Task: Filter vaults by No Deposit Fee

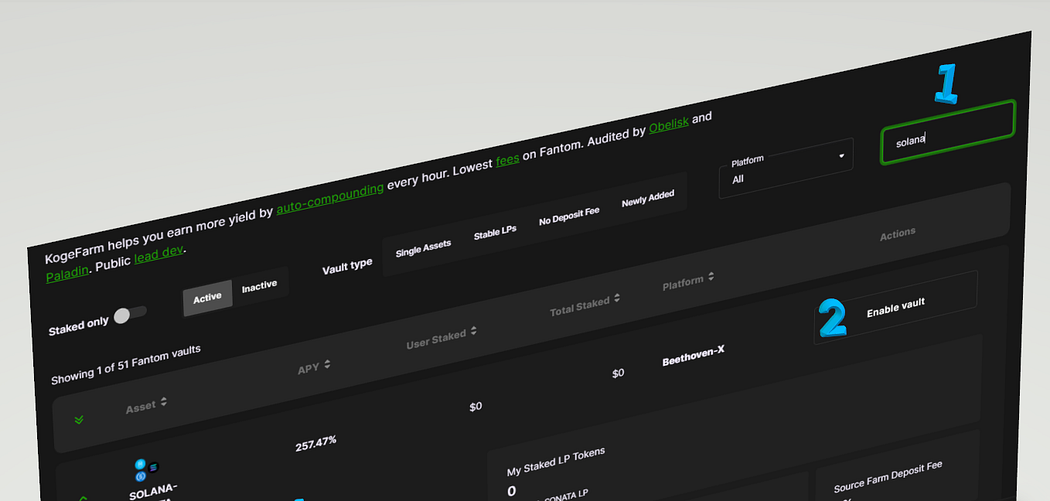Action: (x=569, y=216)
